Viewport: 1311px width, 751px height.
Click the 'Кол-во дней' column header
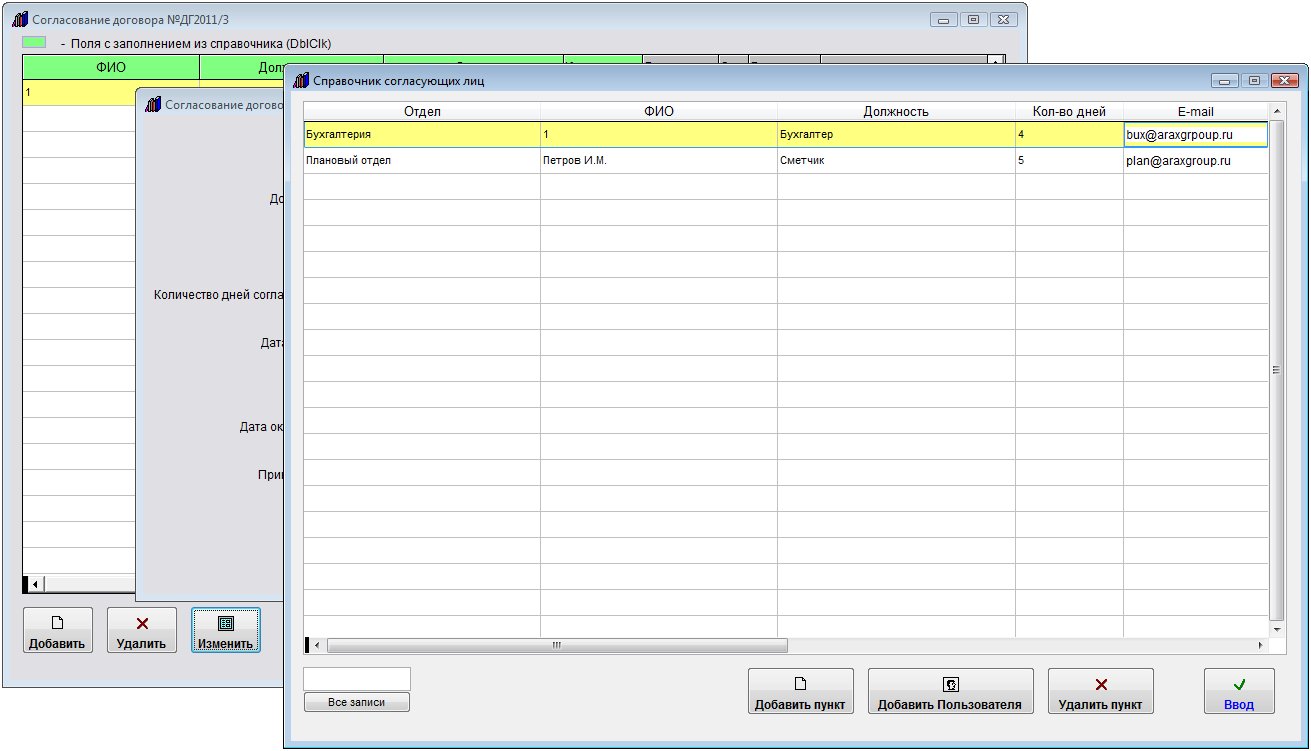1069,112
